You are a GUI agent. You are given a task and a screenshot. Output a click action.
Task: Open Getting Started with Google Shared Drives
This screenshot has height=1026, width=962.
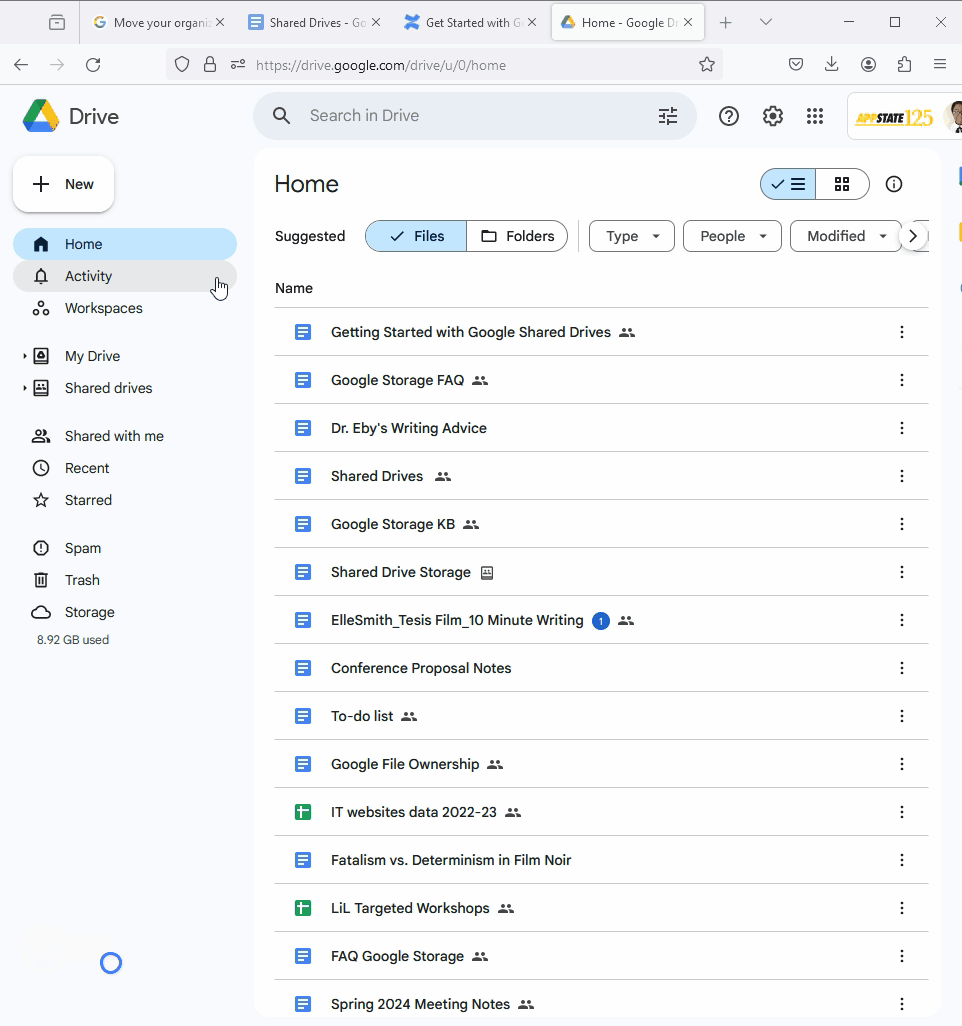(x=471, y=332)
